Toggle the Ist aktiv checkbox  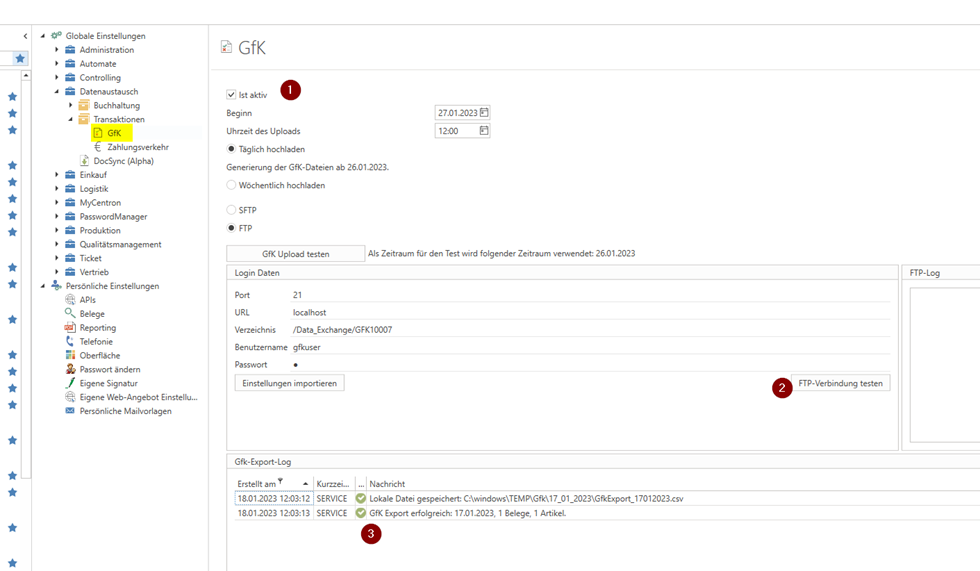pyautogui.click(x=231, y=95)
